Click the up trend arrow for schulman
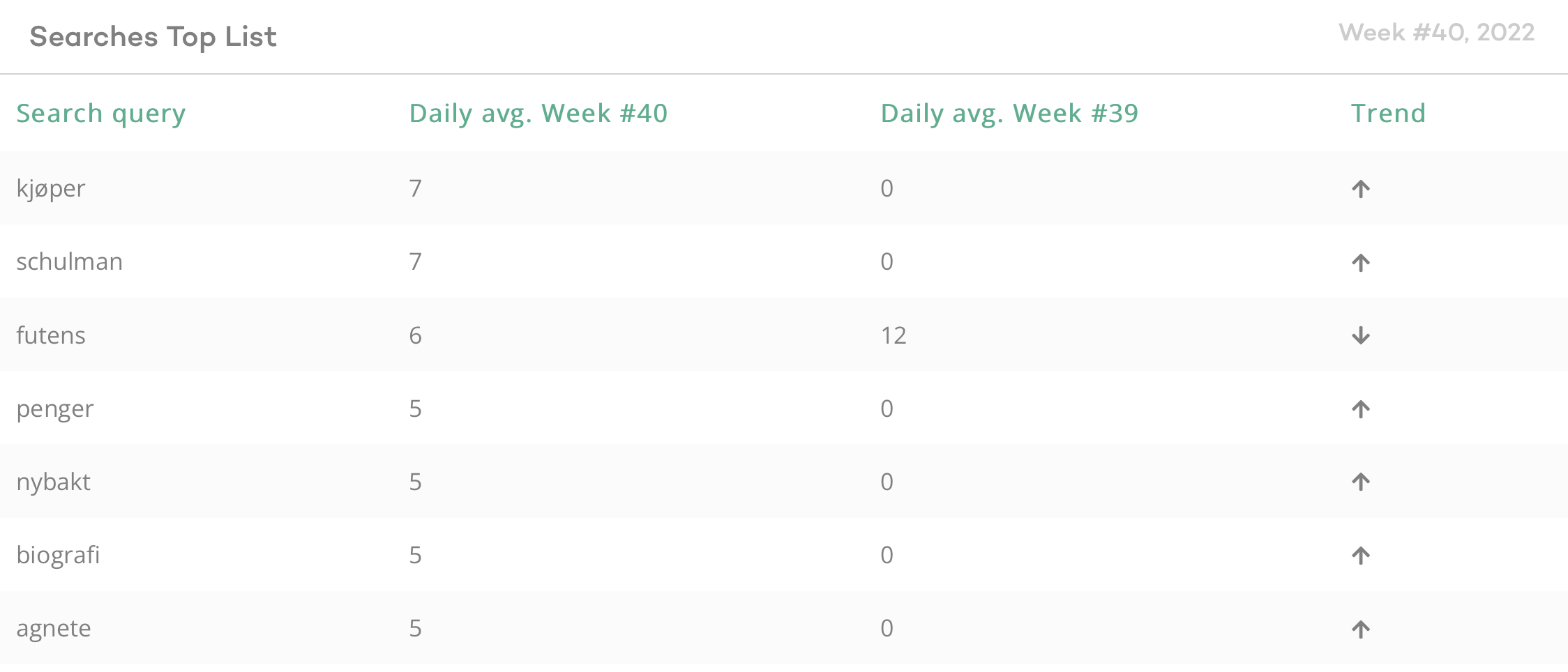 [1360, 263]
